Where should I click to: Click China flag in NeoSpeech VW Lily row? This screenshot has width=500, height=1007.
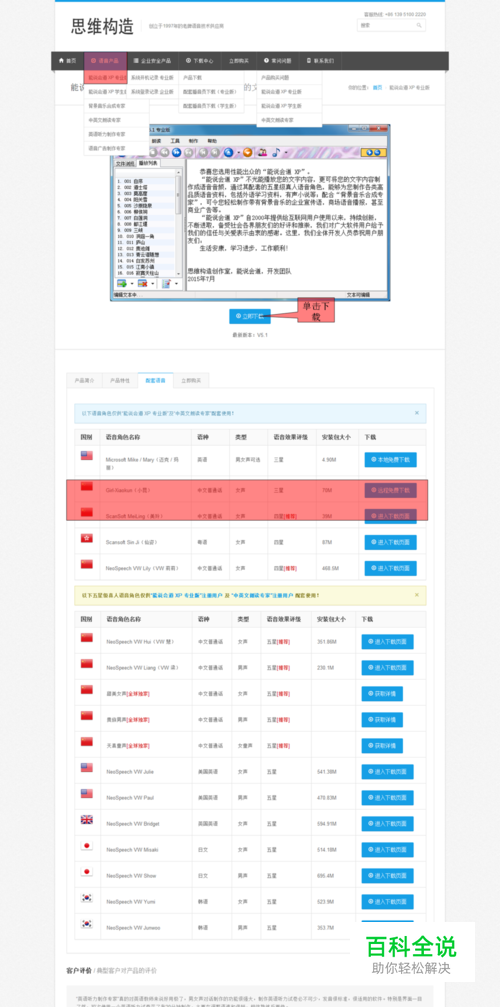[x=87, y=564]
